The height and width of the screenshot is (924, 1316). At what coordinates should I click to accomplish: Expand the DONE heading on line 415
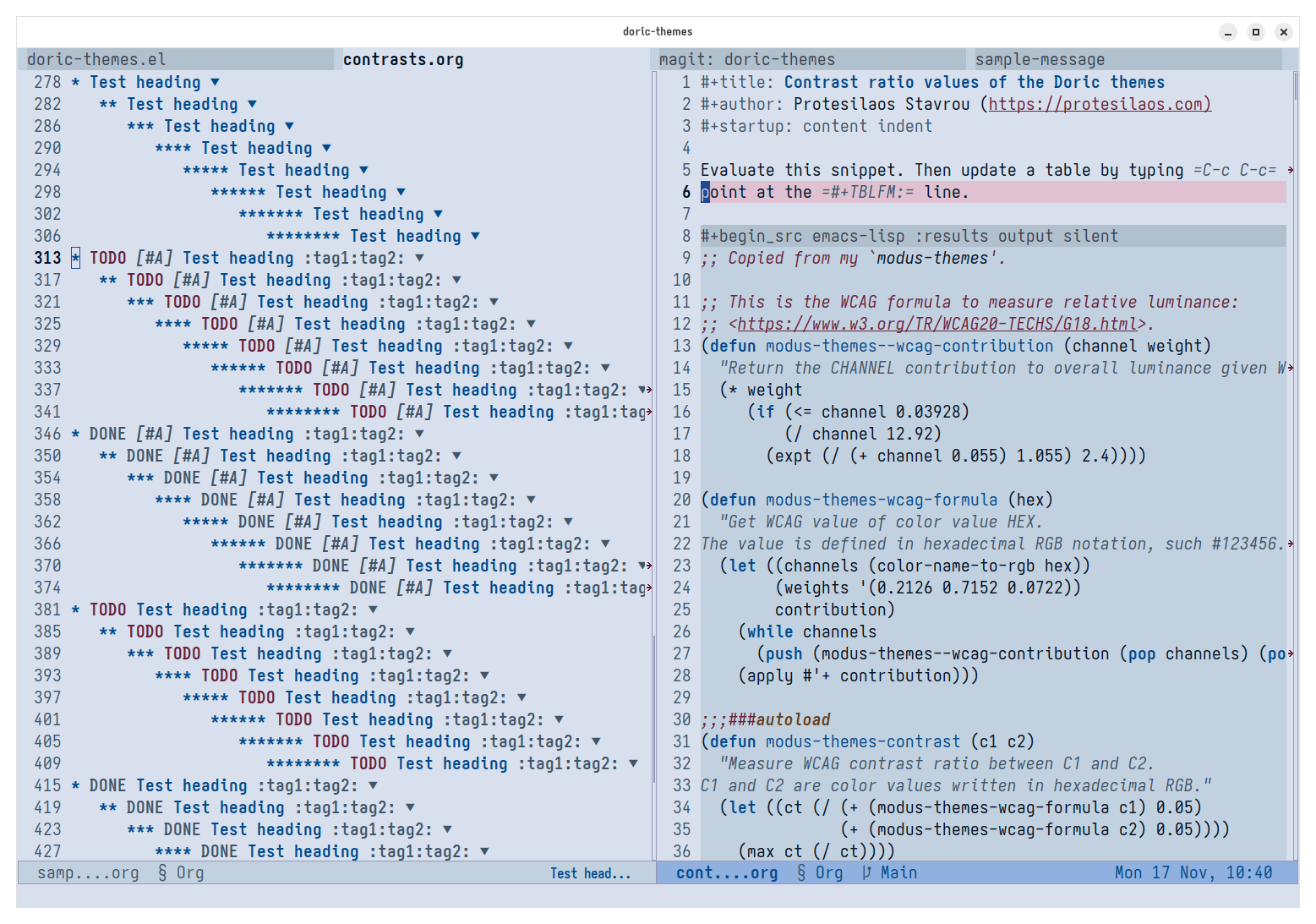tap(373, 785)
